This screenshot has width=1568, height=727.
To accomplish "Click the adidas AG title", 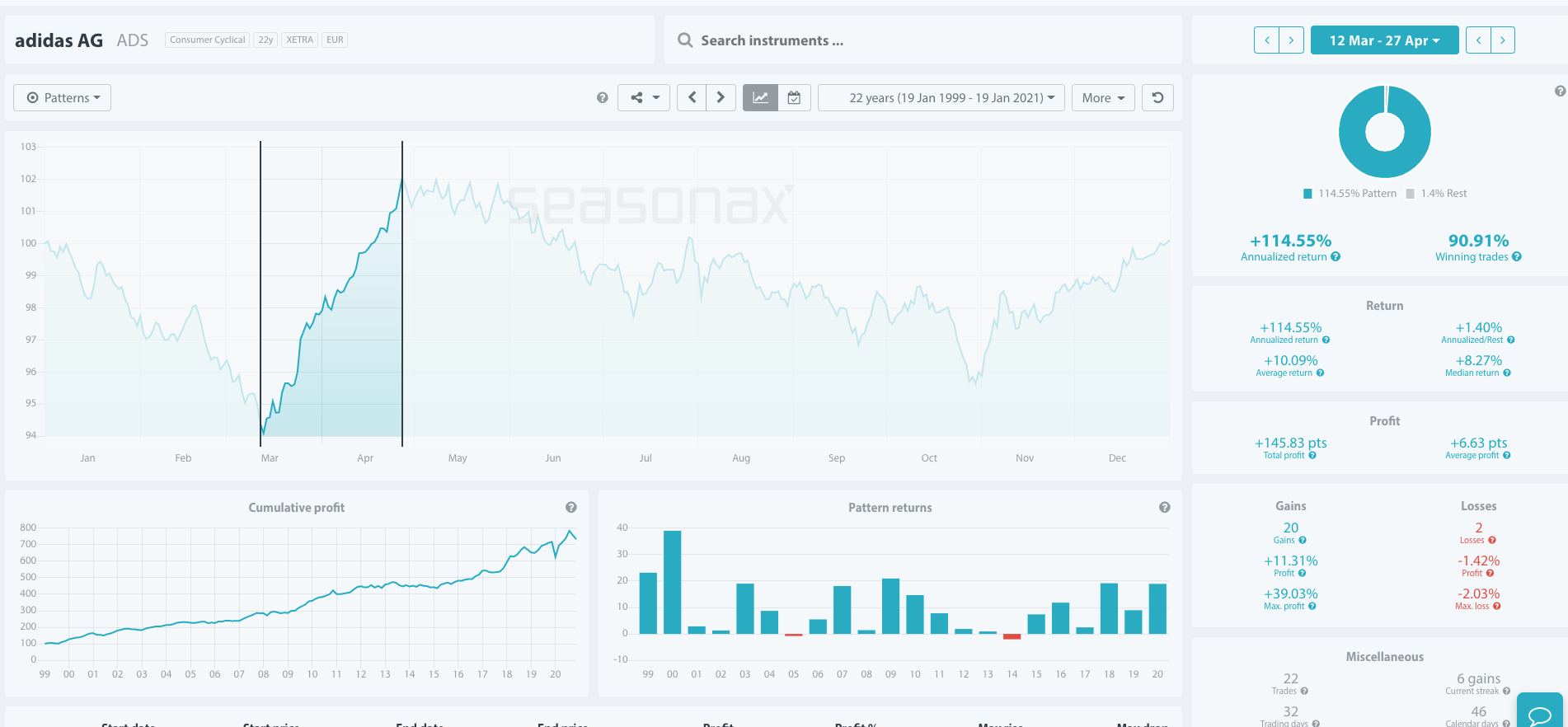I will [x=59, y=40].
